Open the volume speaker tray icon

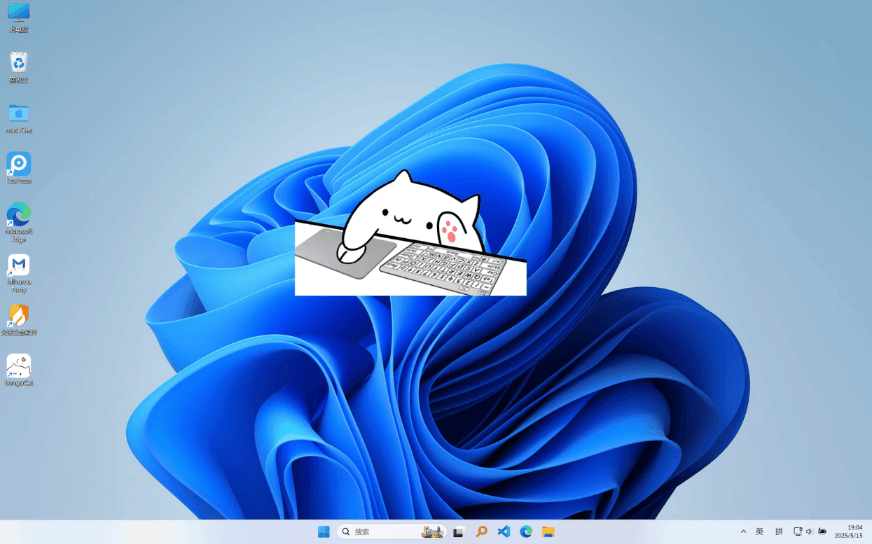tap(809, 532)
